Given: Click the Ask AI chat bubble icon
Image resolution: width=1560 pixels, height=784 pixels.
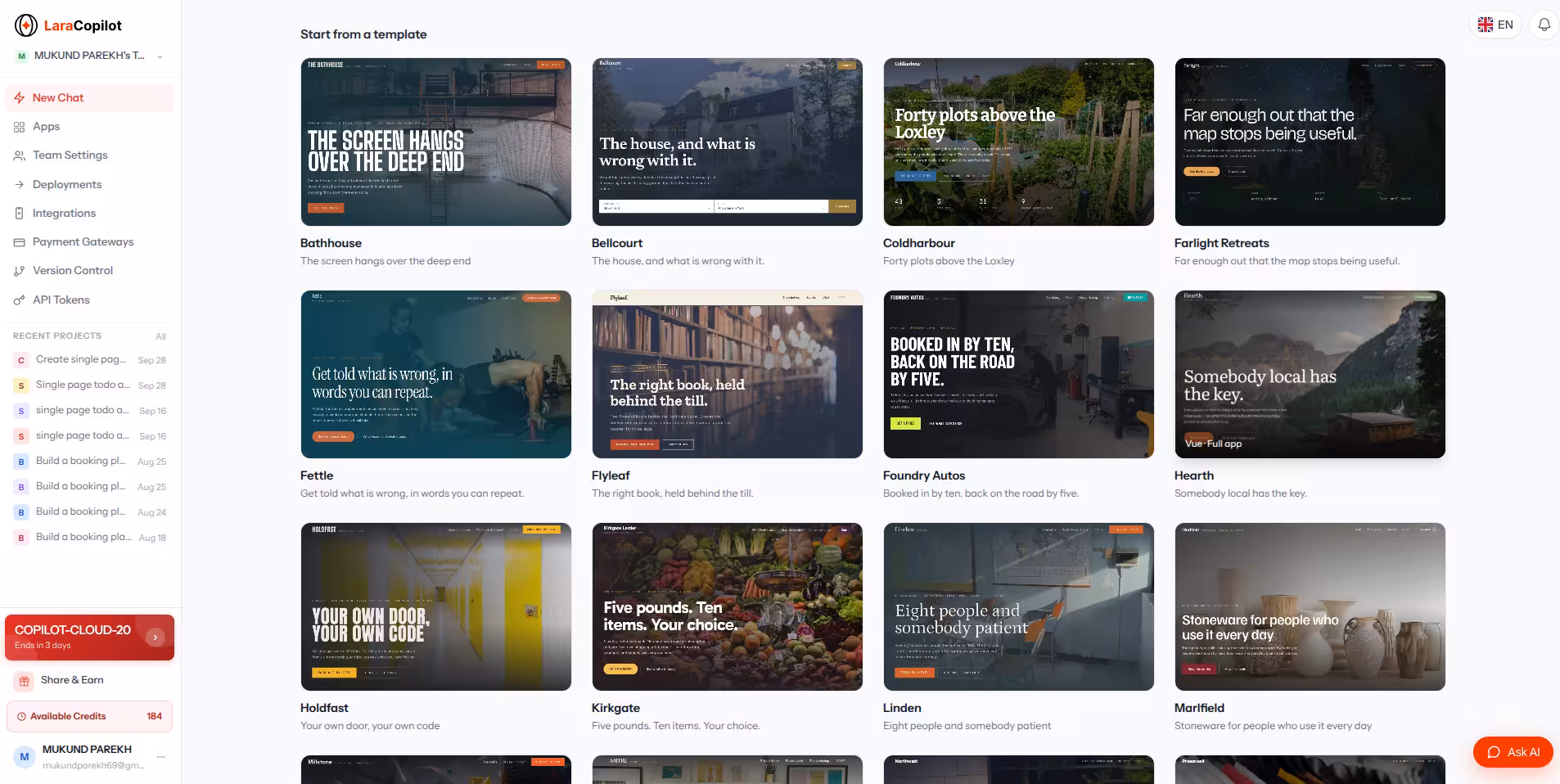Looking at the screenshot, I should tap(1494, 752).
